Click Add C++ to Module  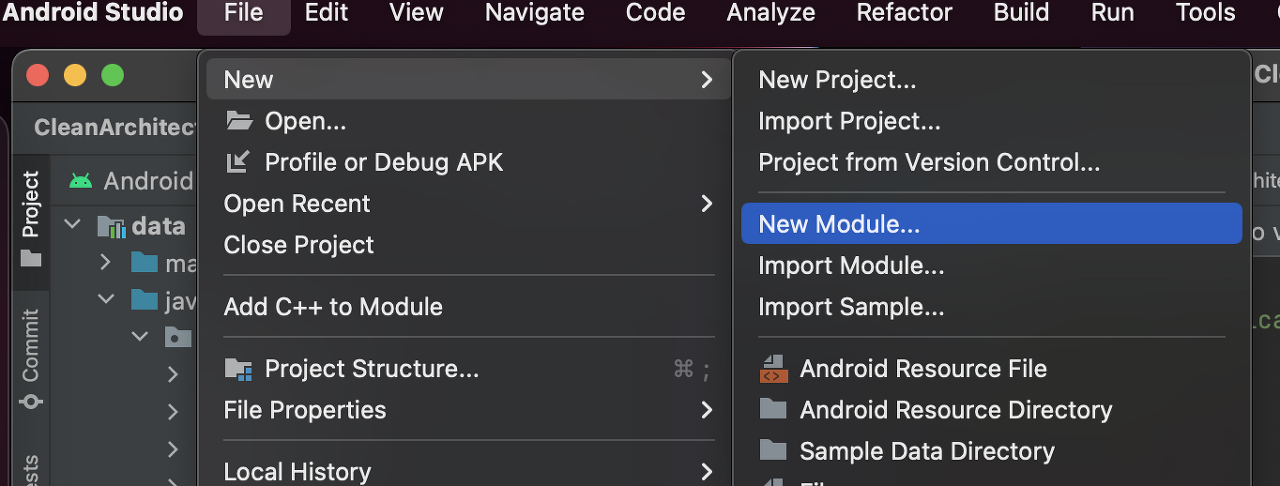click(332, 307)
